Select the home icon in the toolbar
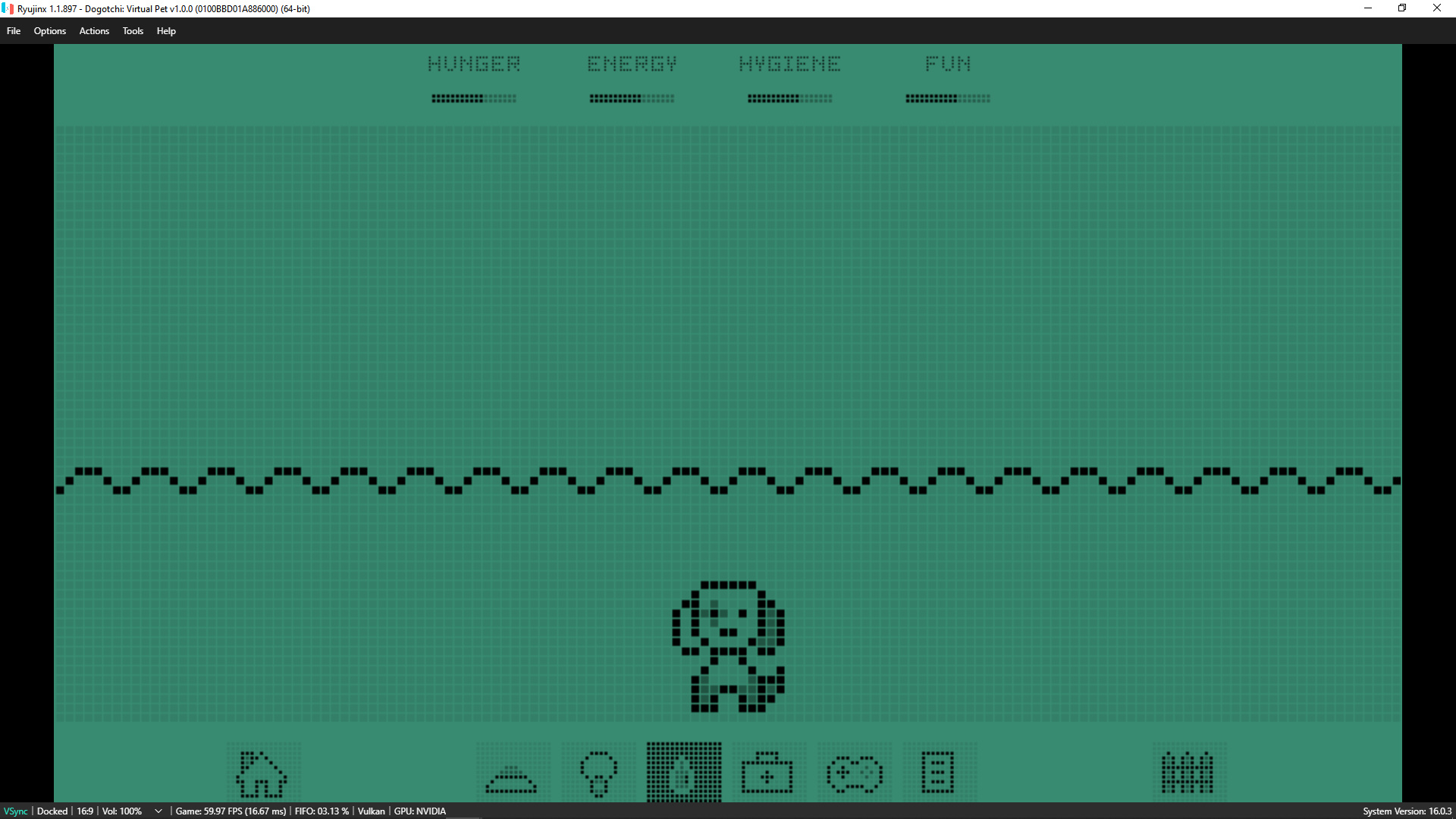The width and height of the screenshot is (1456, 819). [263, 775]
